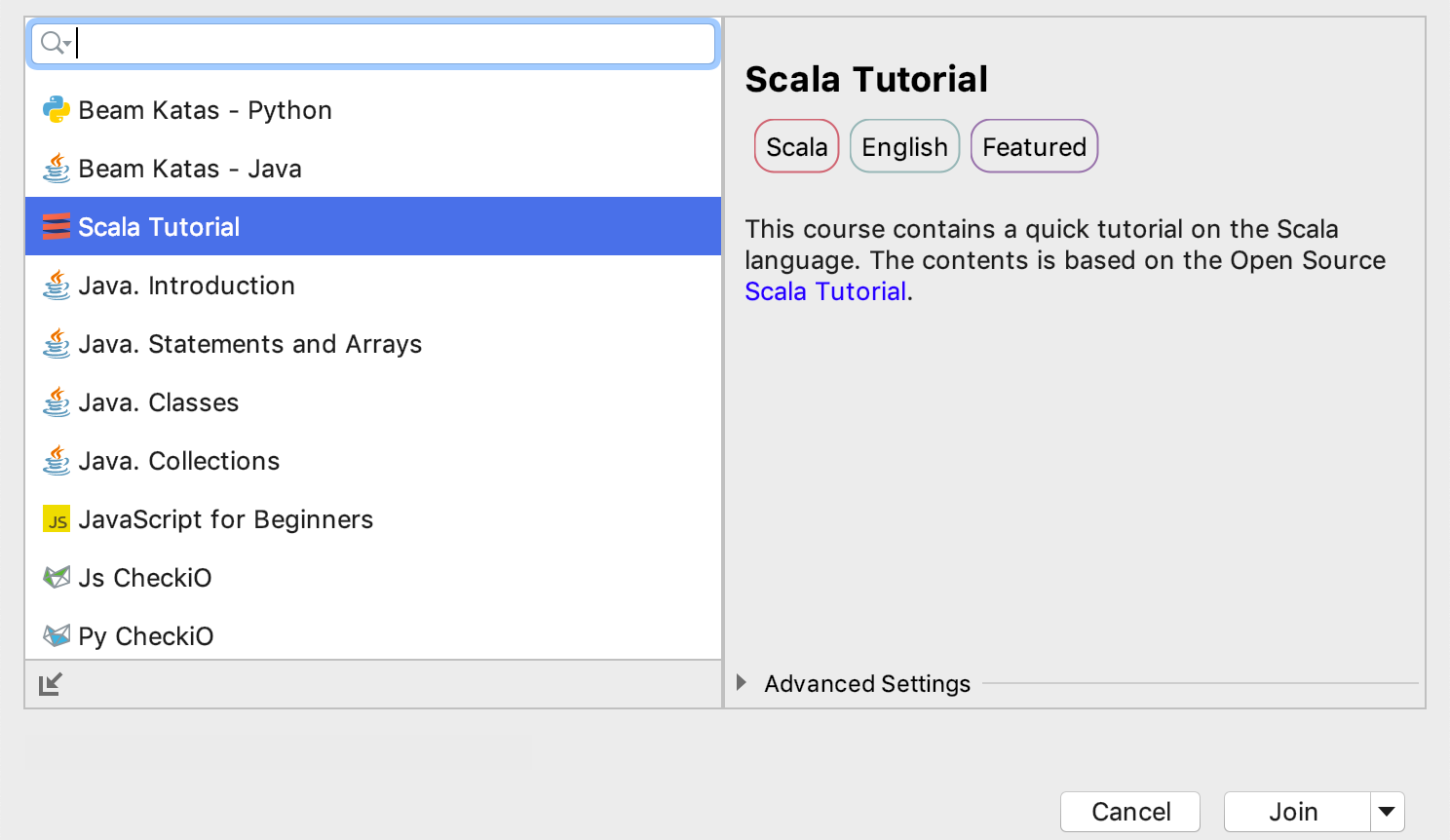Click the Scala Tutorial heading in details panel
The height and width of the screenshot is (840, 1450).
pyautogui.click(x=866, y=79)
